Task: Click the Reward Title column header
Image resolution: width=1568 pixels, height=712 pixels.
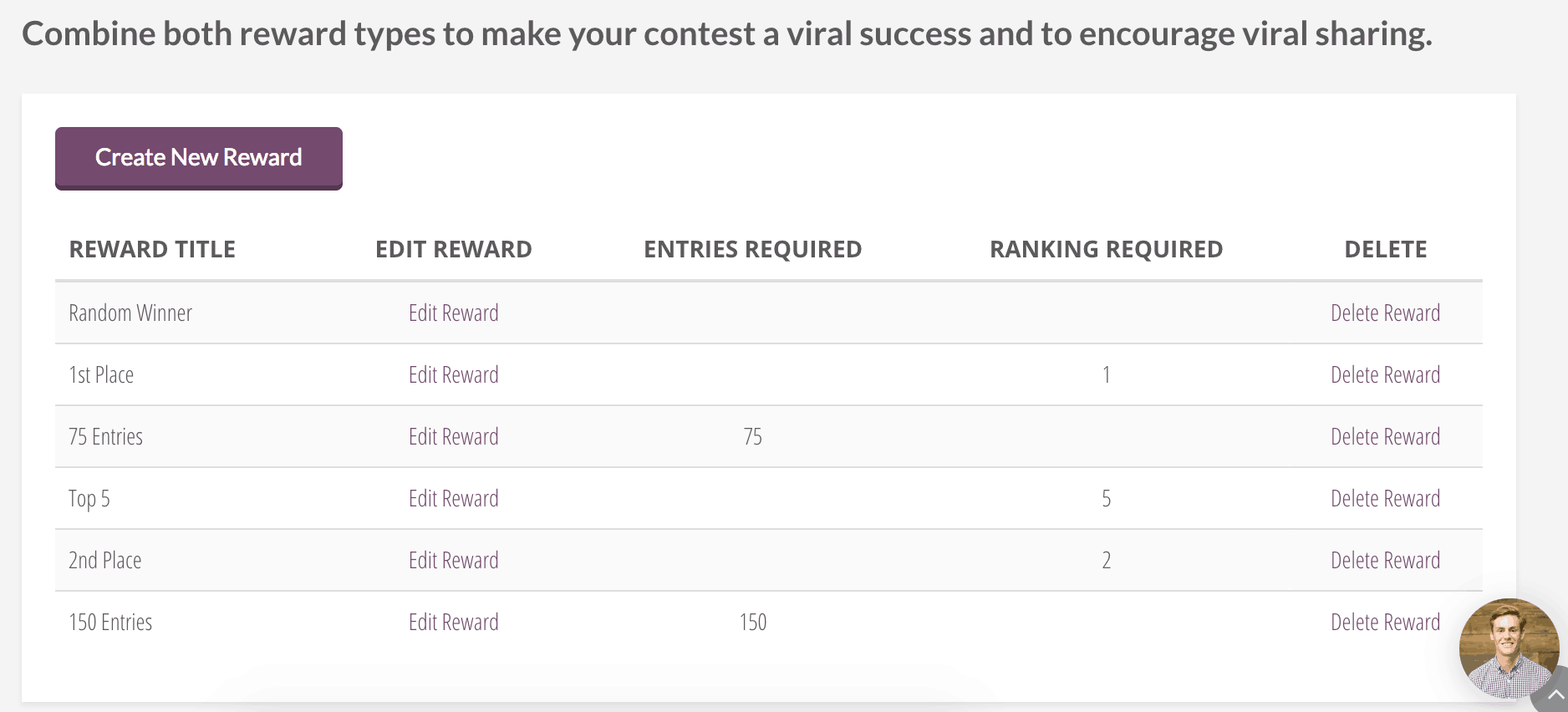Action: [152, 250]
